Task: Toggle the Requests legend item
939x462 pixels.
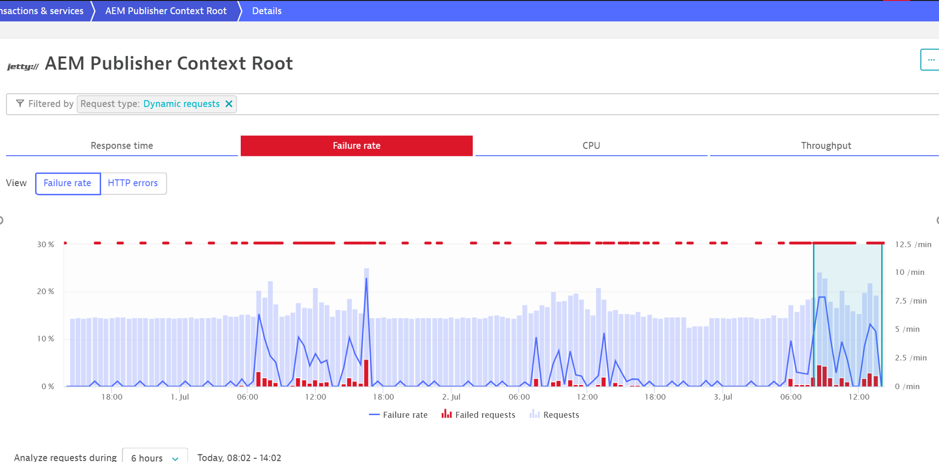Action: pyautogui.click(x=554, y=415)
